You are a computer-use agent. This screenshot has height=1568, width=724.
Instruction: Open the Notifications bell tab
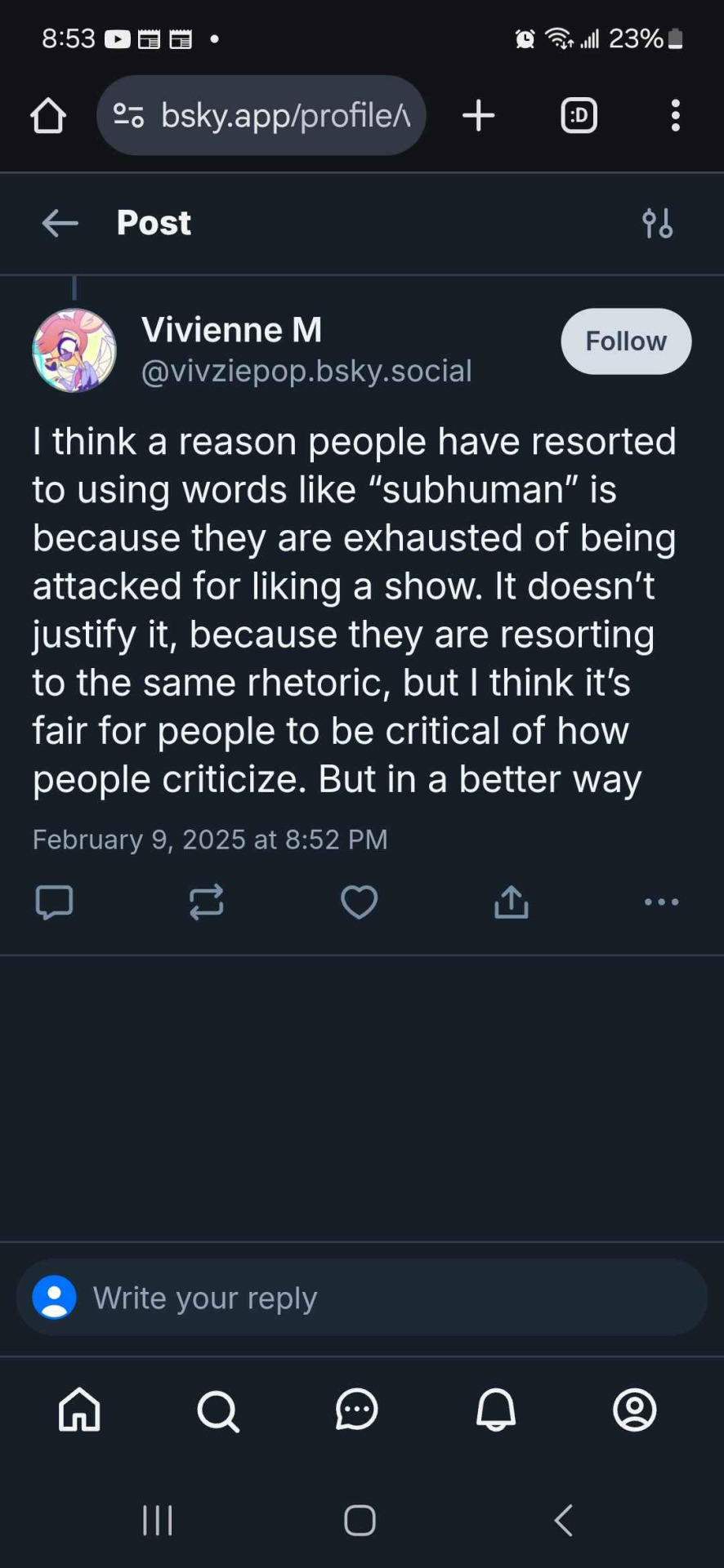pyautogui.click(x=496, y=1410)
